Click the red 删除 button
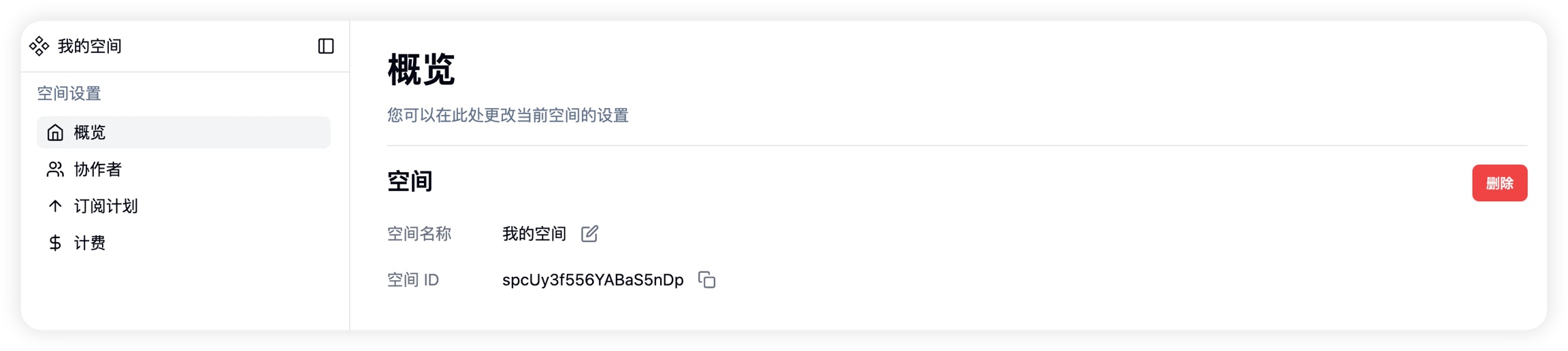The height and width of the screenshot is (351, 1568). [x=1499, y=183]
